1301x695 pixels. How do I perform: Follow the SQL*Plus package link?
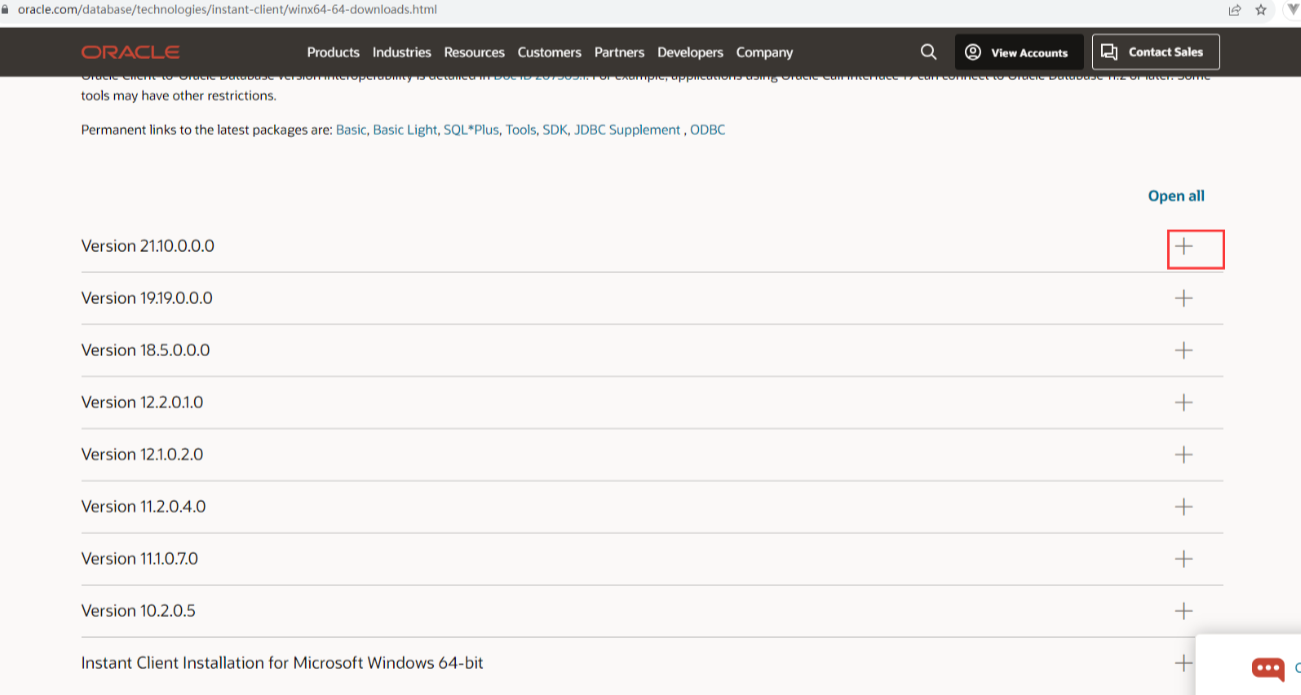click(x=471, y=130)
